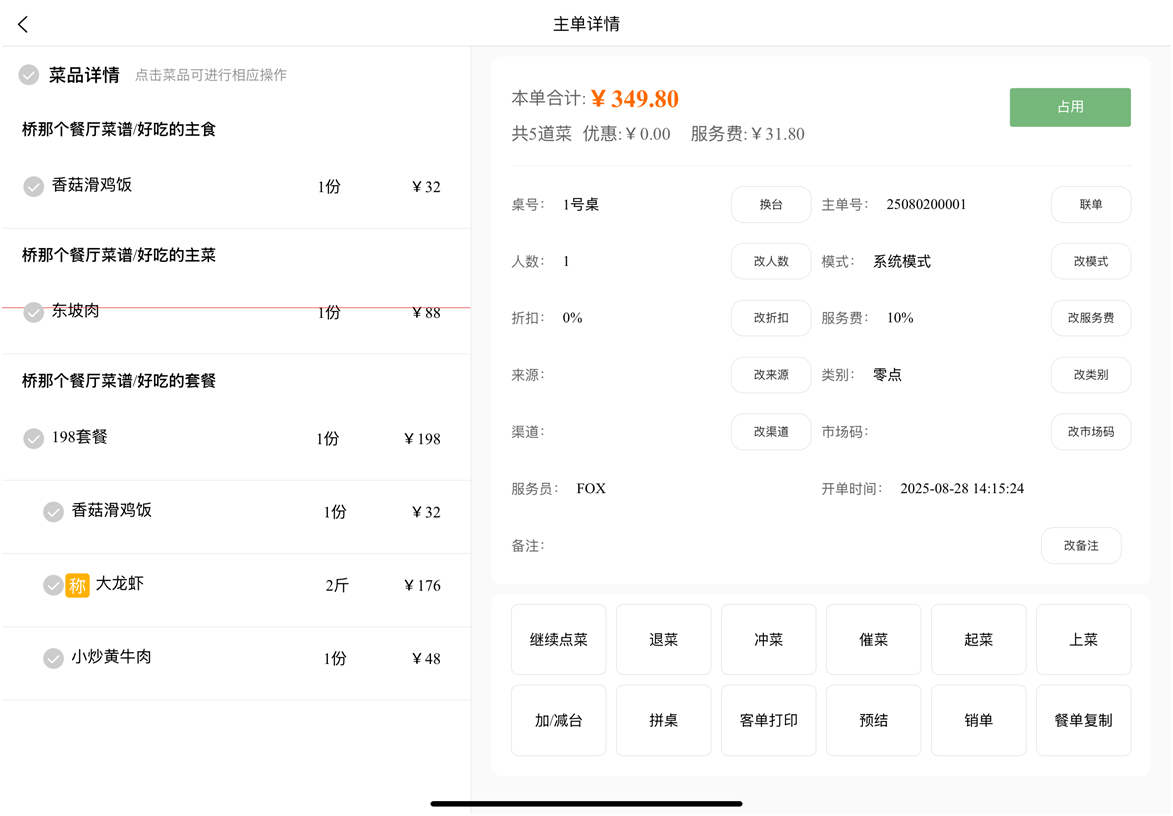Toggle the 大龙虾 item checkbox
This screenshot has width=1173, height=816.
click(53, 585)
